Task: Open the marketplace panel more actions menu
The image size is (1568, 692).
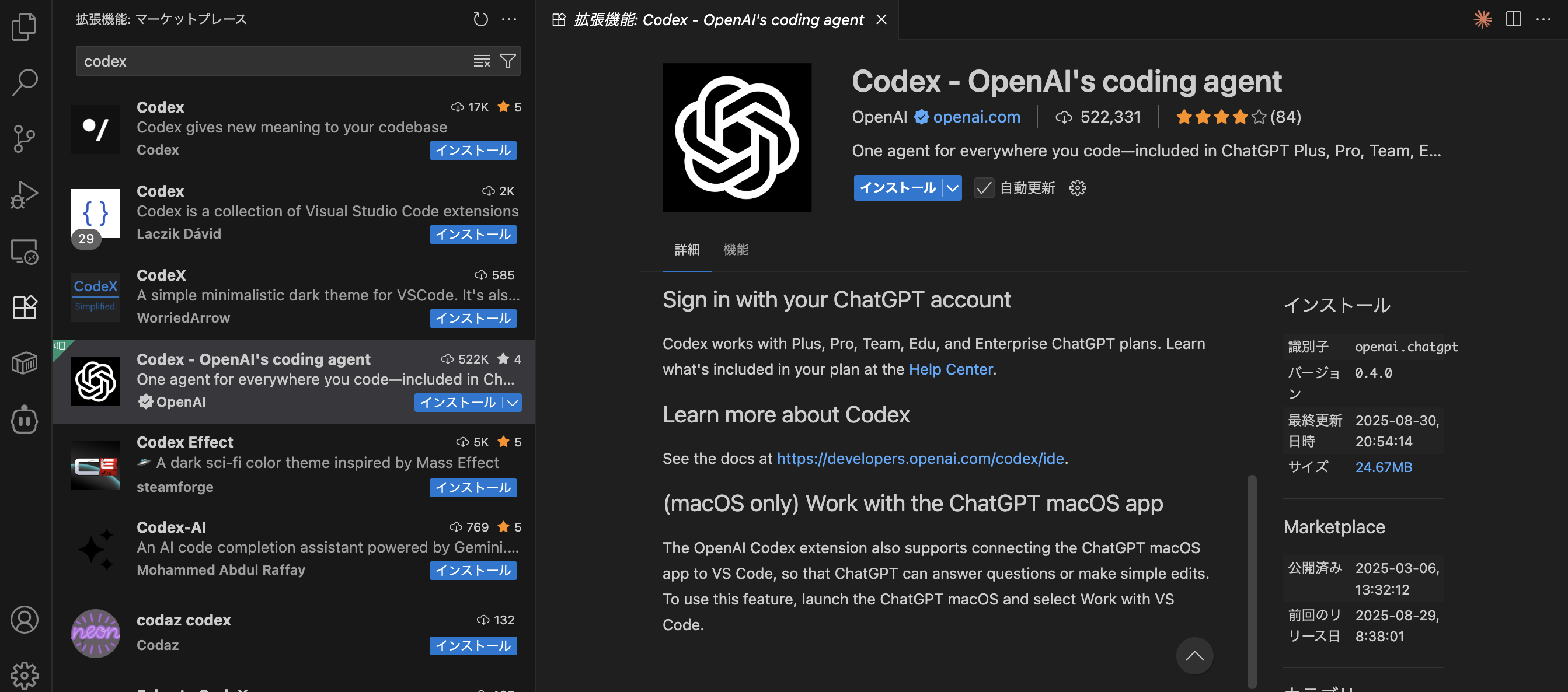Action: (x=509, y=19)
